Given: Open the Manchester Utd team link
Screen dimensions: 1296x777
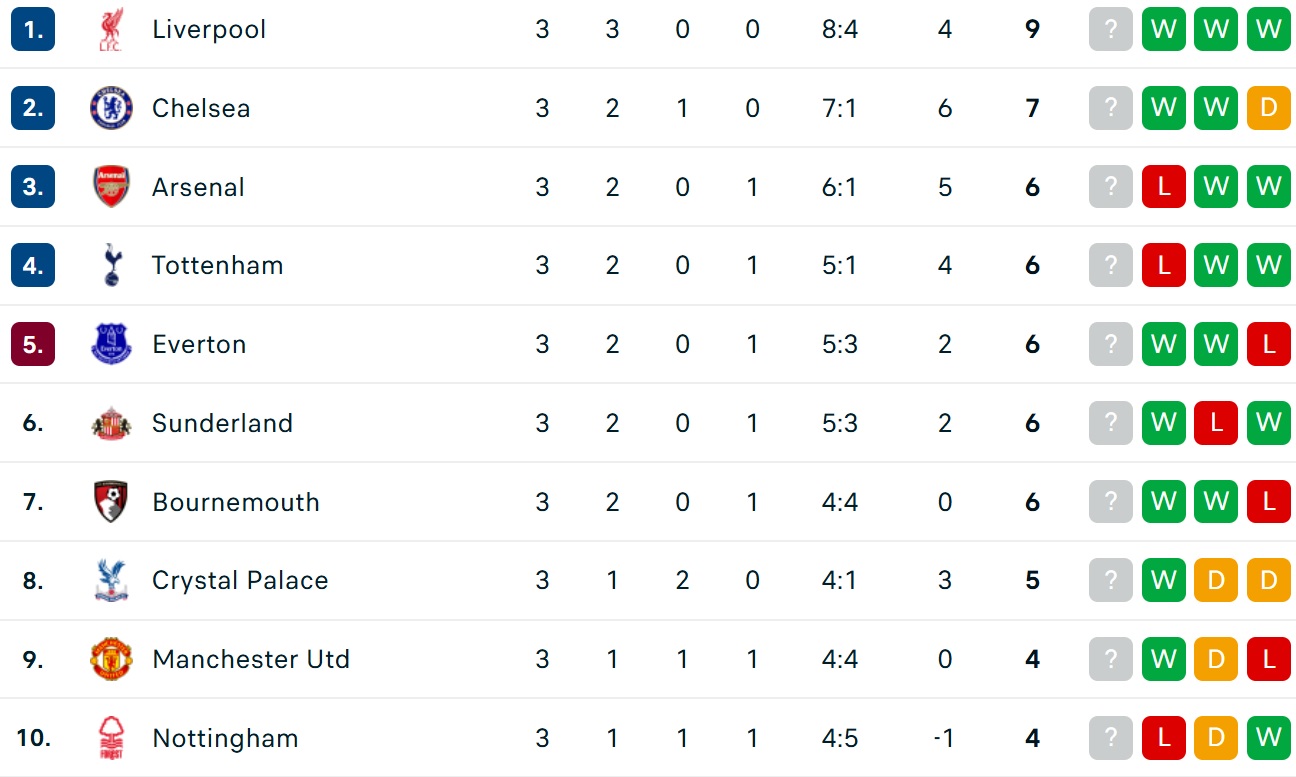Looking at the screenshot, I should tap(251, 659).
